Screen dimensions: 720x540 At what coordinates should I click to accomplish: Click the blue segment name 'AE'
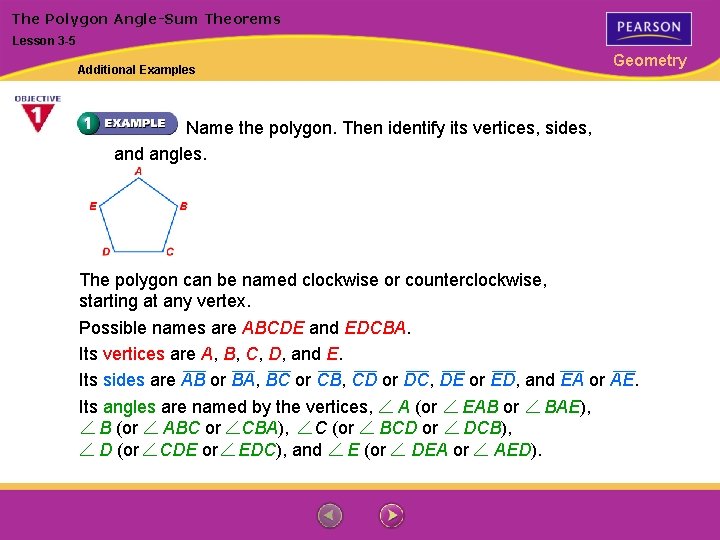[623, 379]
